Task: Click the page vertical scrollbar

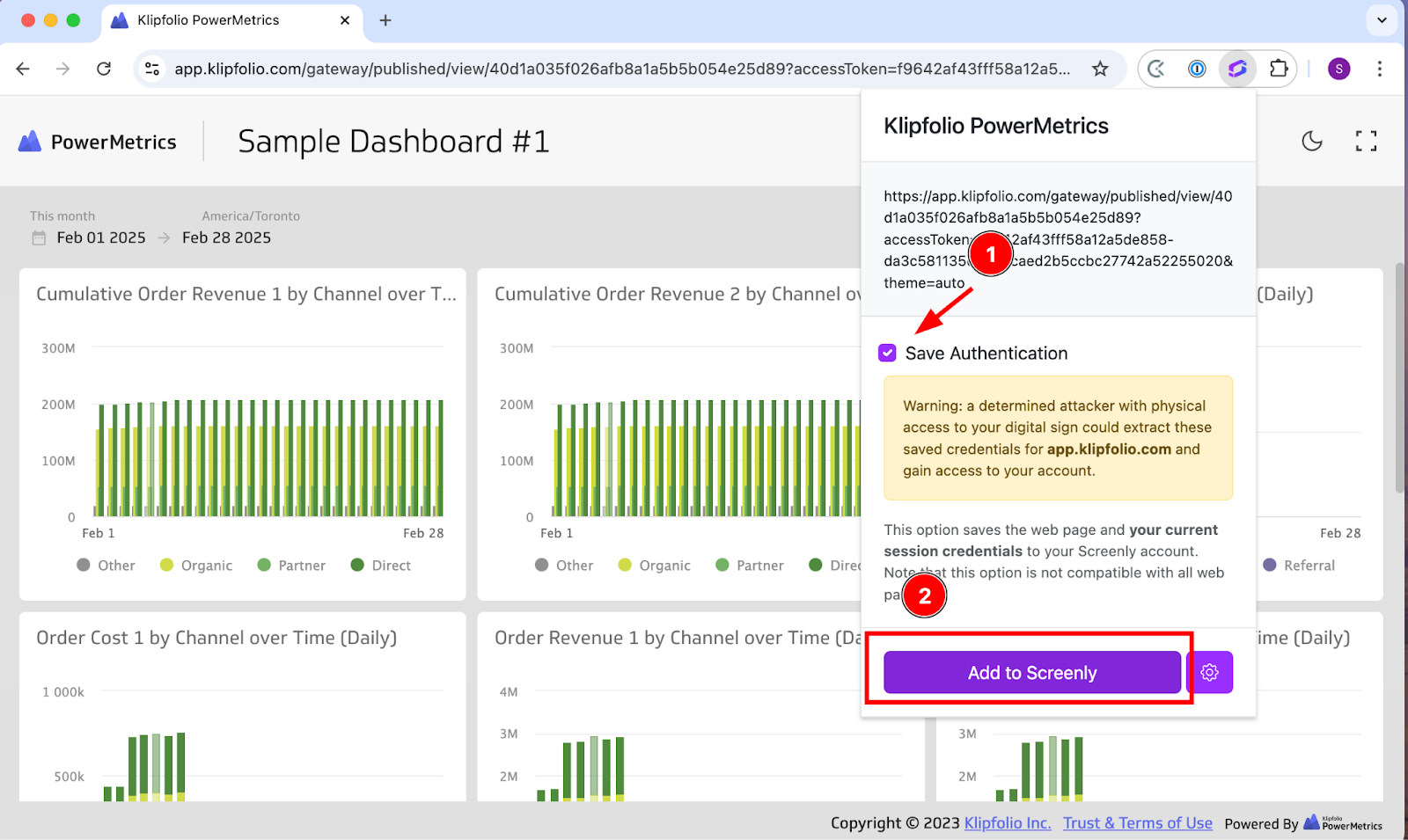Action: click(x=1400, y=378)
